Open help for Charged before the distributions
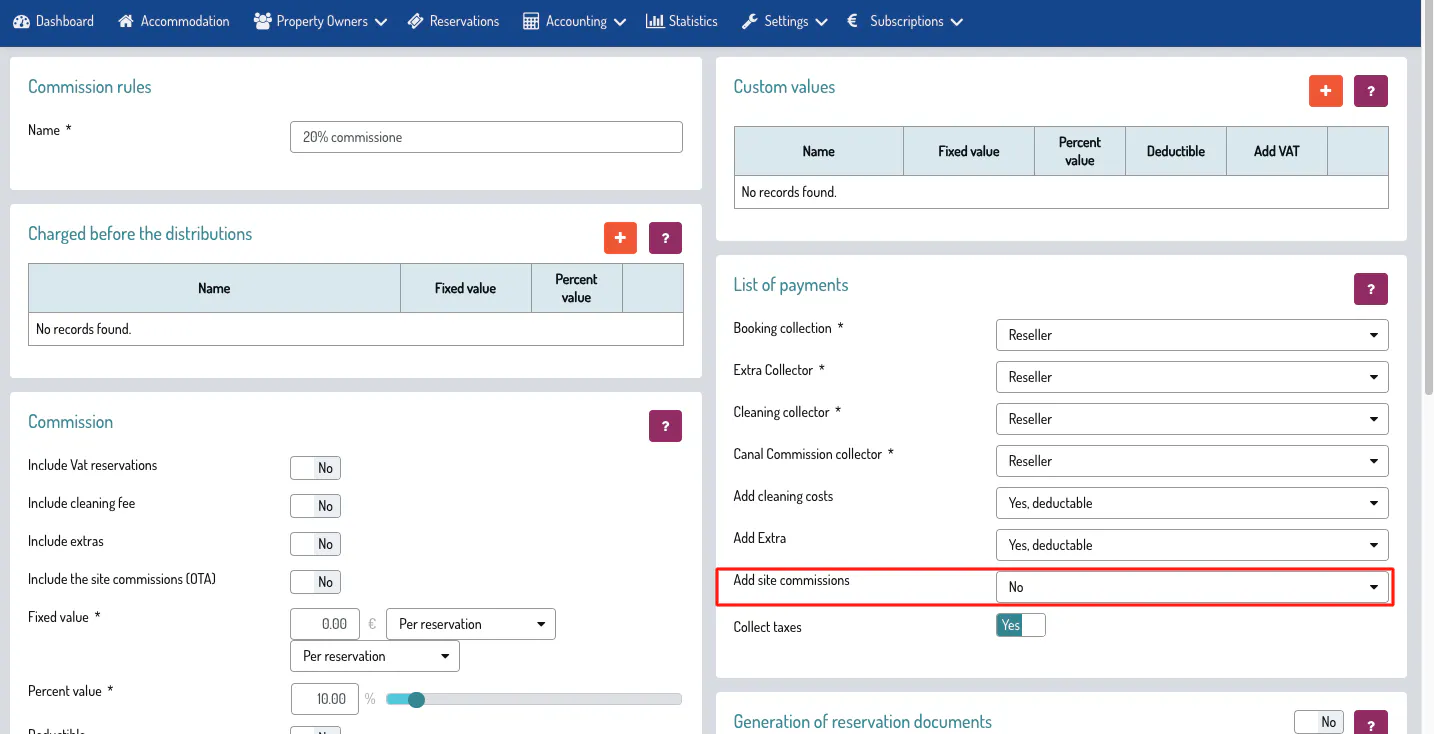 [665, 238]
